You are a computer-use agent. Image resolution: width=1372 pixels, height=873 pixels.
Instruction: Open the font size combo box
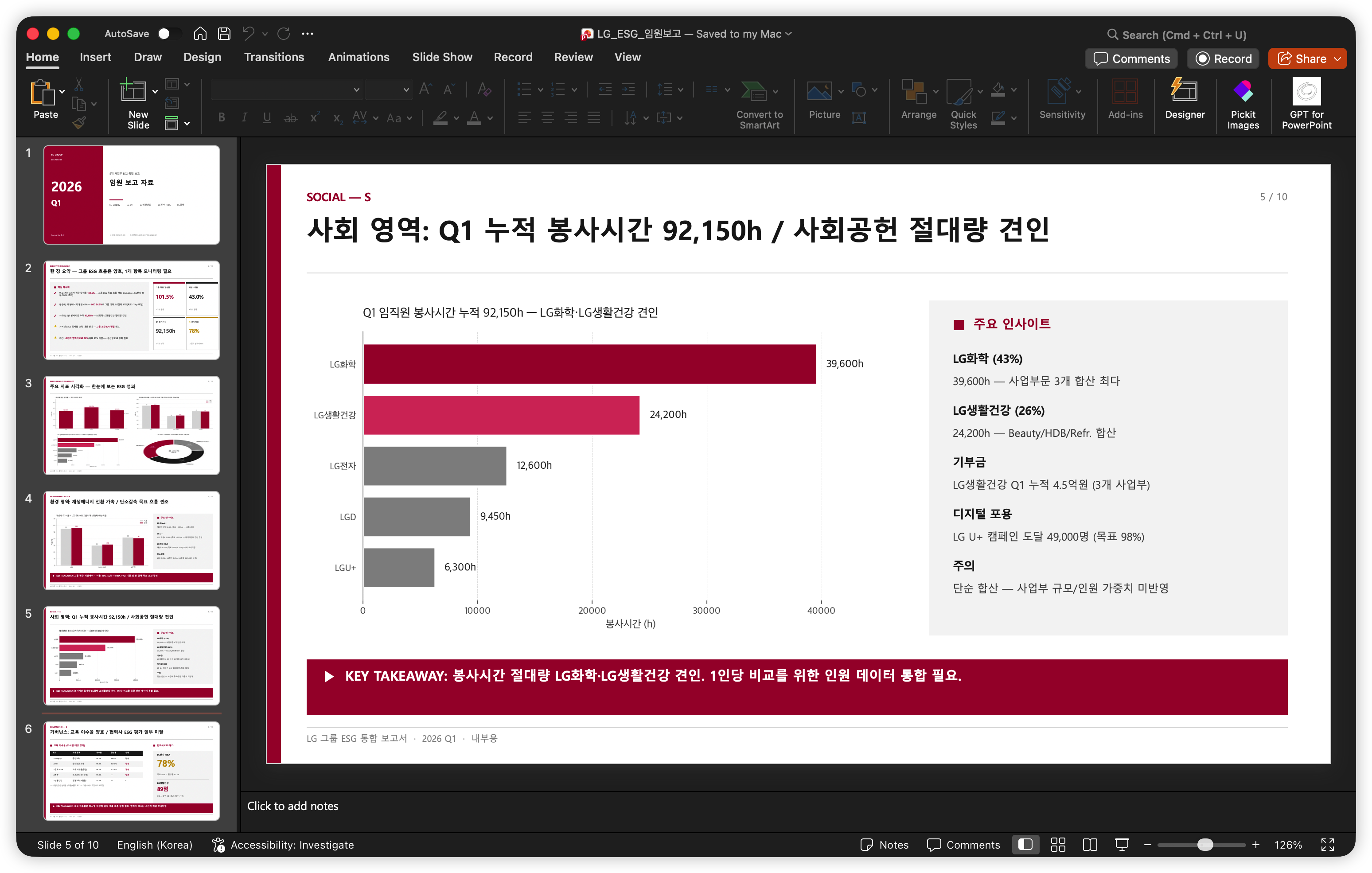point(388,90)
